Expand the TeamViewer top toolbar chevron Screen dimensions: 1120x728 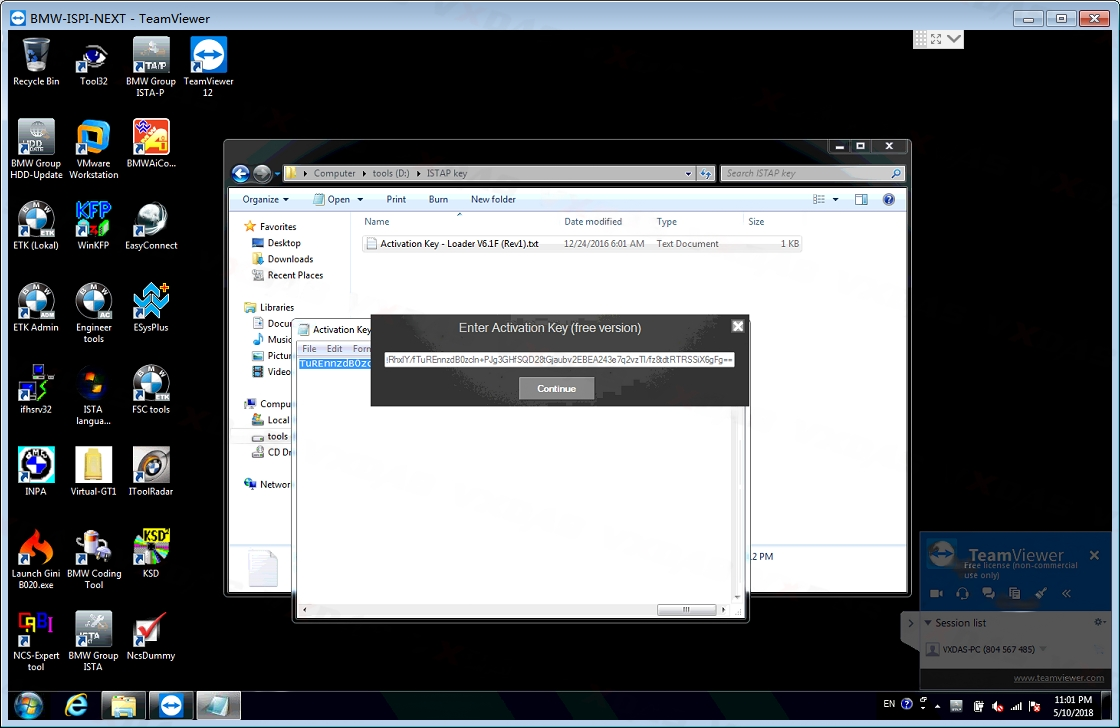coord(954,39)
